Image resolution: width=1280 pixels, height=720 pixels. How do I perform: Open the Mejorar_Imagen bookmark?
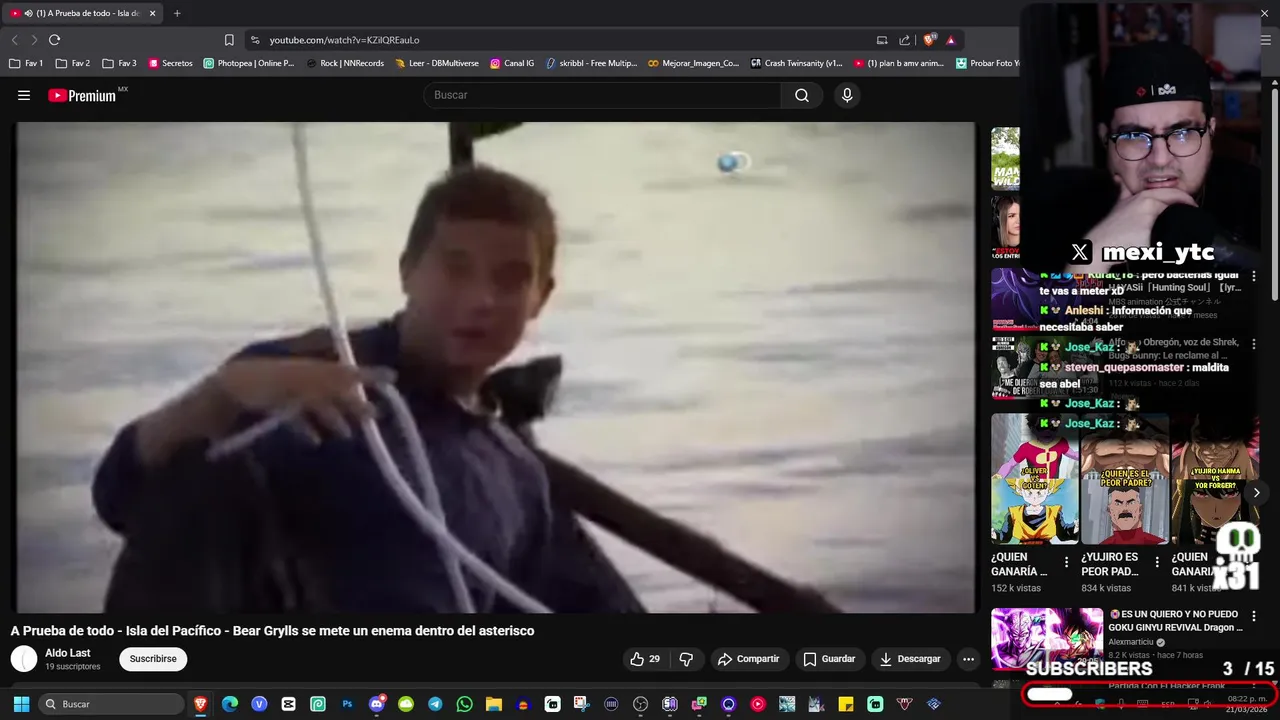point(693,63)
